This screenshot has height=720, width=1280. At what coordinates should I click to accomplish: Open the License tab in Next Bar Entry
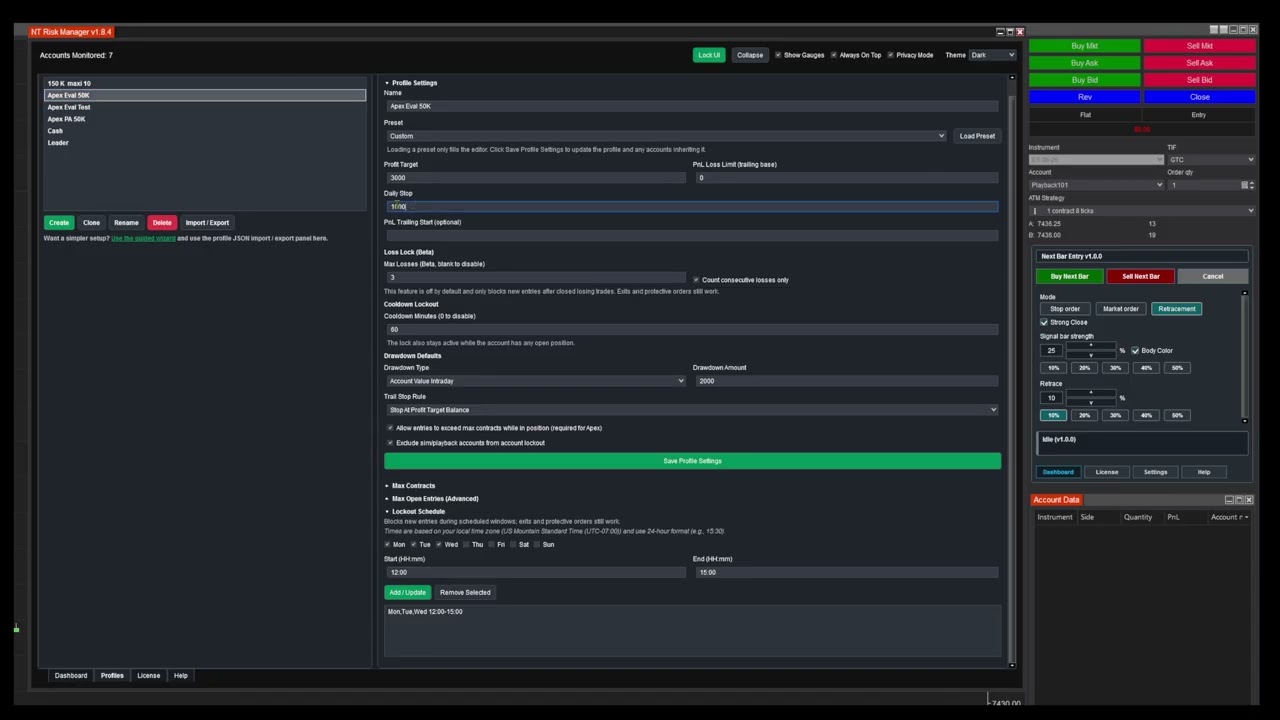[1107, 472]
